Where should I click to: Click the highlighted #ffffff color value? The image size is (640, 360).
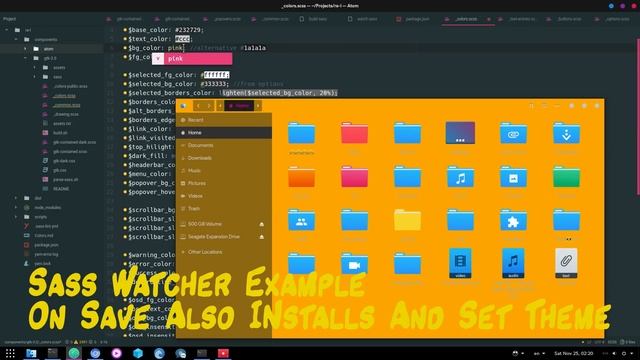[x=216, y=75]
